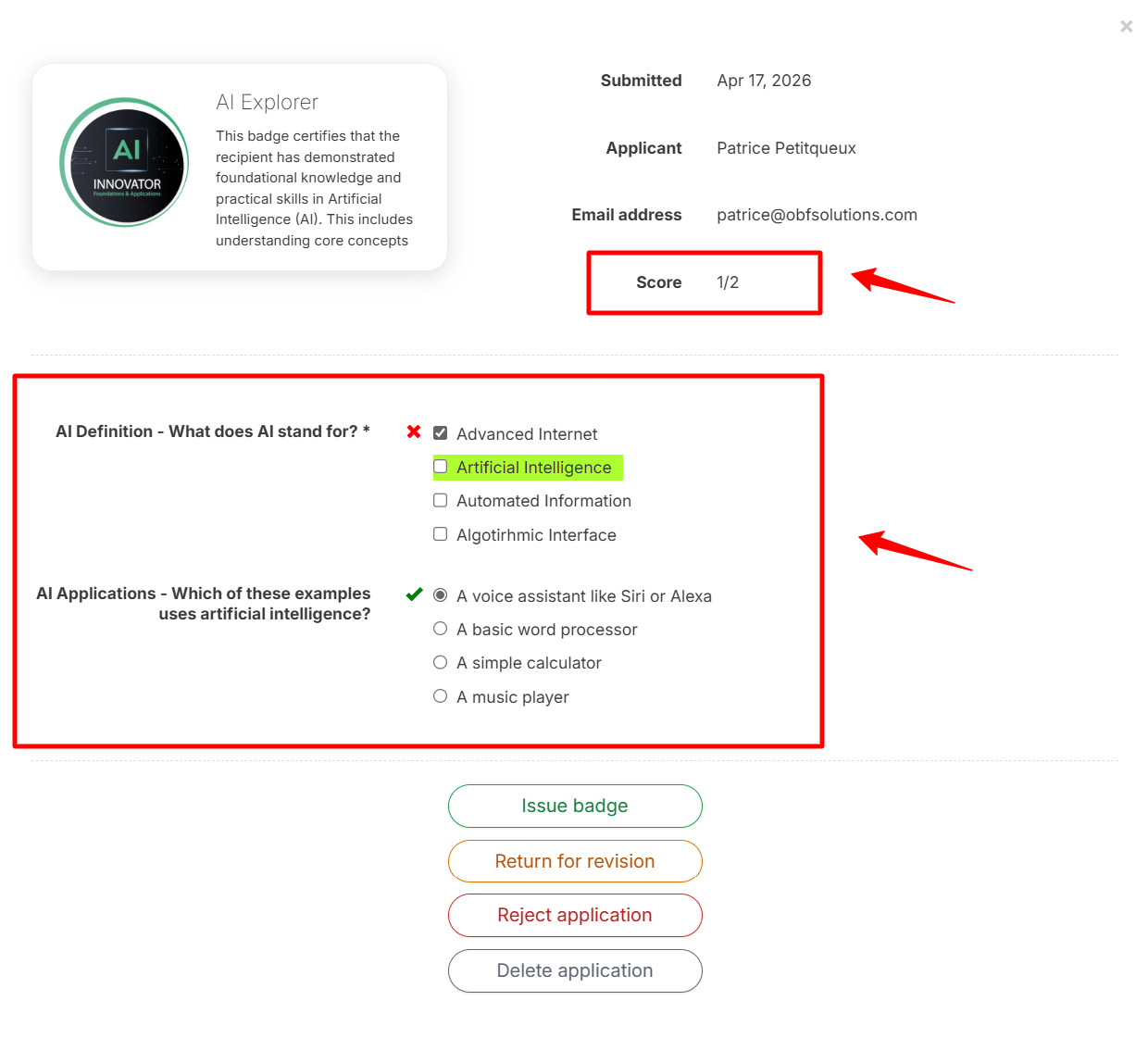Click the applicant email address text
The width and height of the screenshot is (1148, 1063).
[817, 215]
